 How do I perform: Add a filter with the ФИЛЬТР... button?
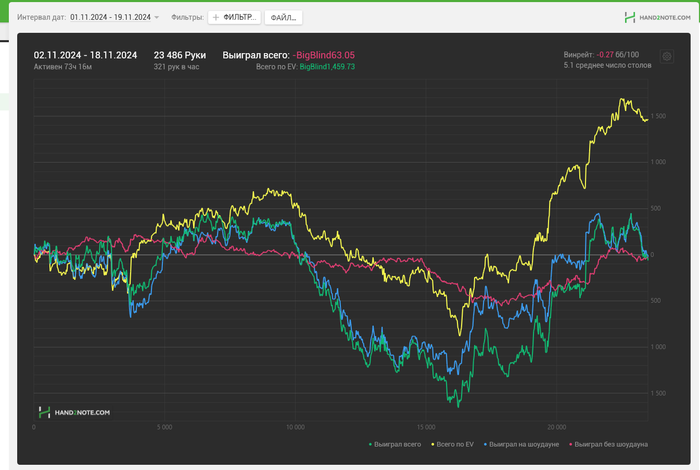coord(234,17)
